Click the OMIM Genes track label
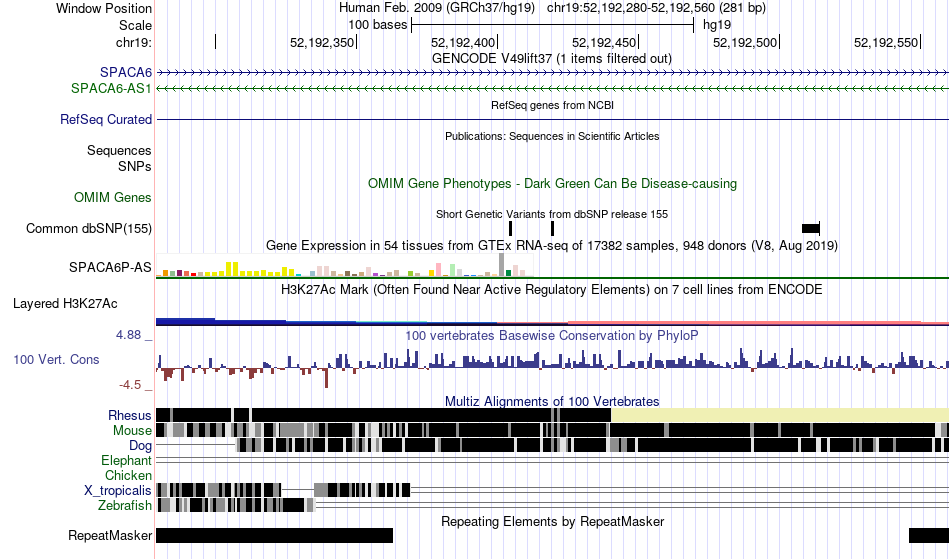The image size is (950, 559). point(113,197)
